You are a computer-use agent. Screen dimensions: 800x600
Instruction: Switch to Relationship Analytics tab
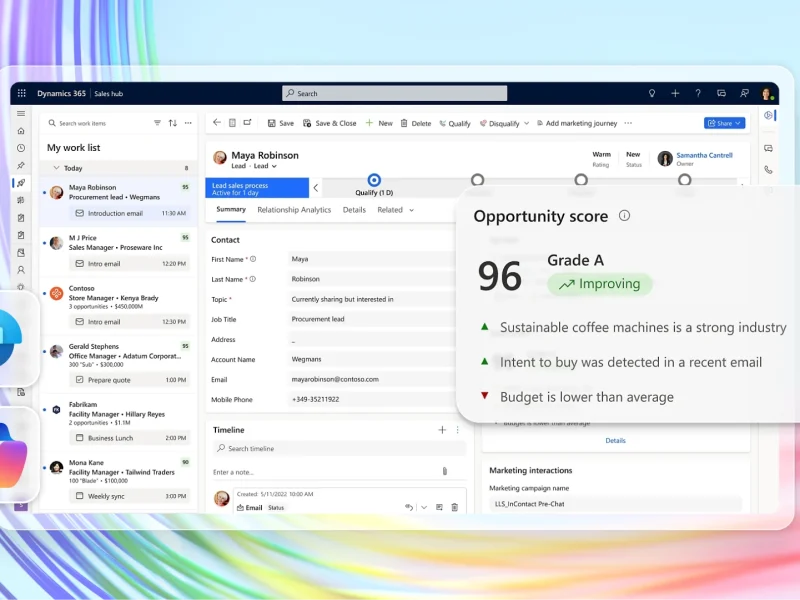(x=294, y=210)
